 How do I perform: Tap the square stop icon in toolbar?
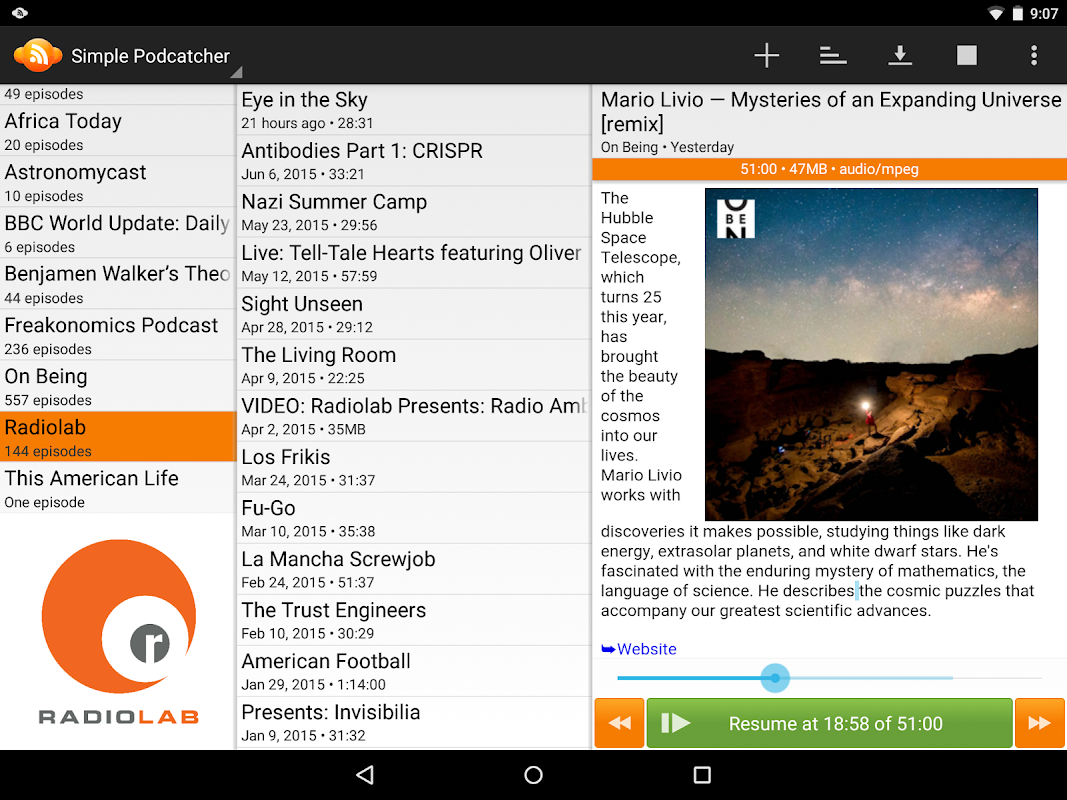pos(966,56)
